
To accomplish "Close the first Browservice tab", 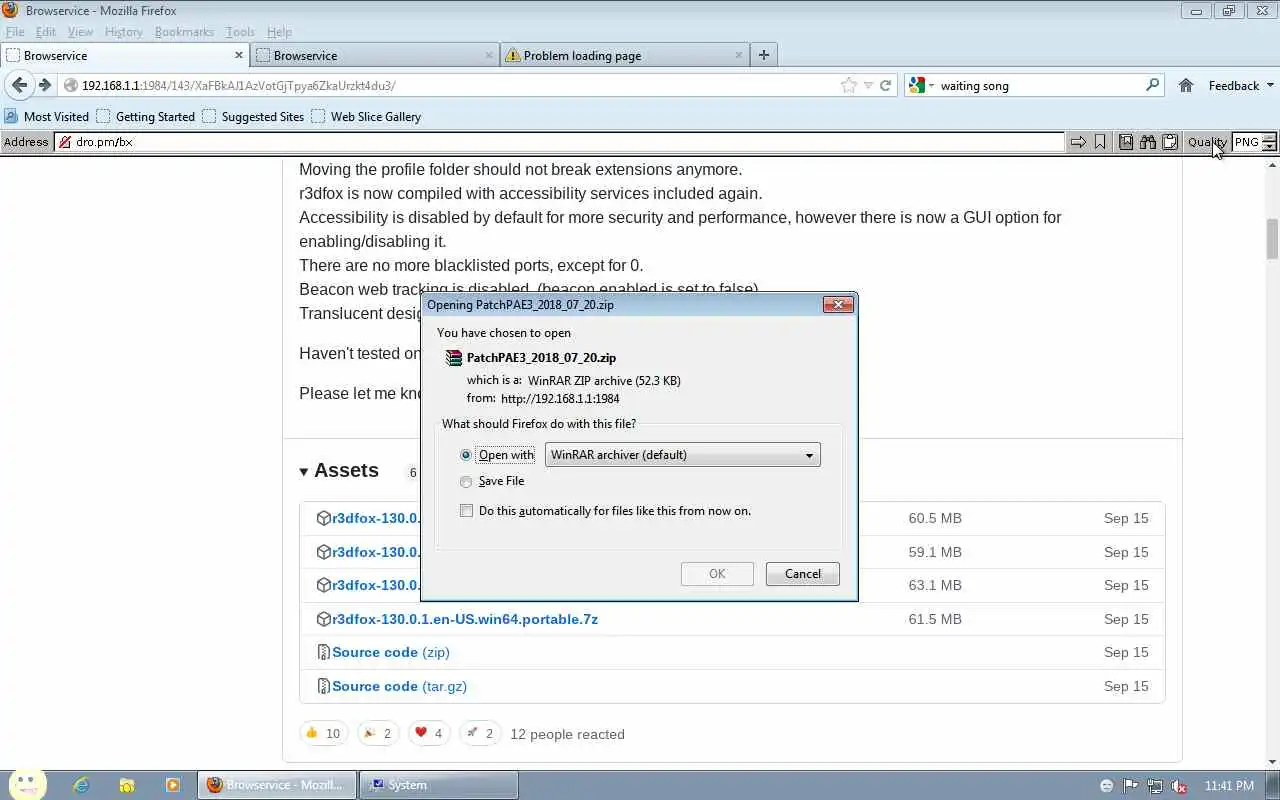I will [239, 55].
